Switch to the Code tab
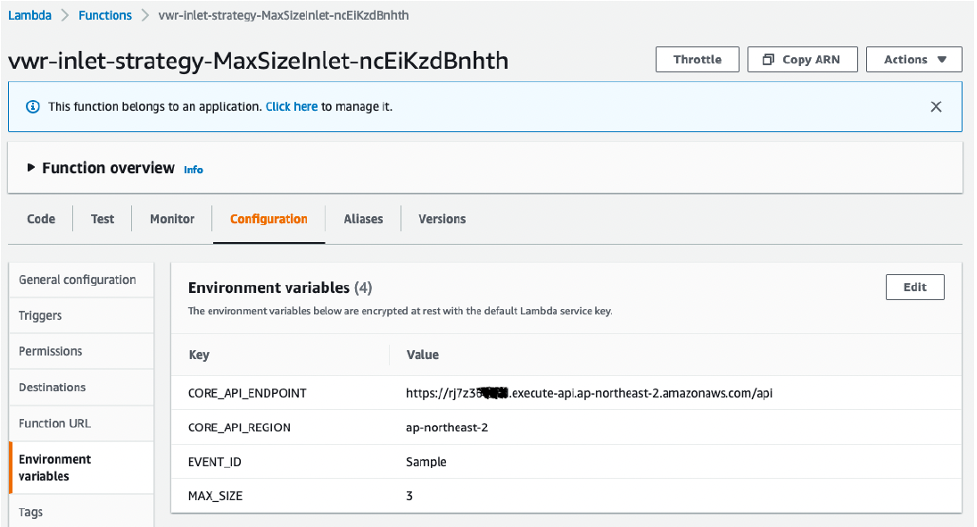Screen dimensions: 977x527 (x=41, y=219)
